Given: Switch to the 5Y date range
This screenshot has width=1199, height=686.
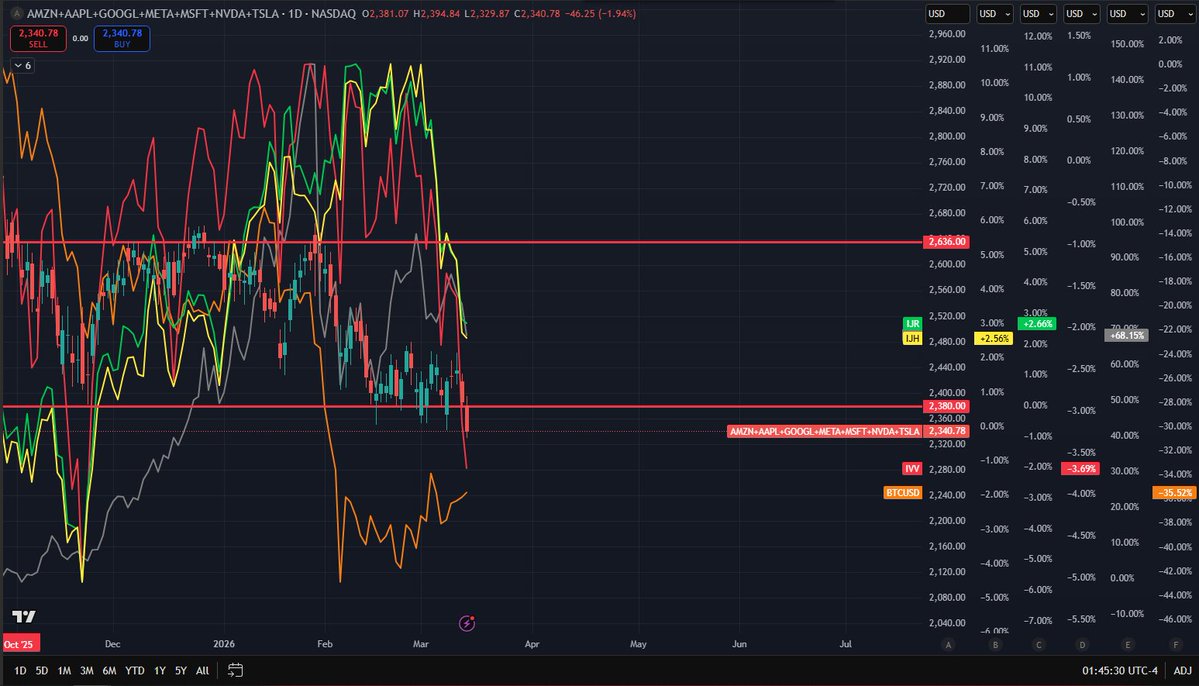Looking at the screenshot, I should point(180,671).
